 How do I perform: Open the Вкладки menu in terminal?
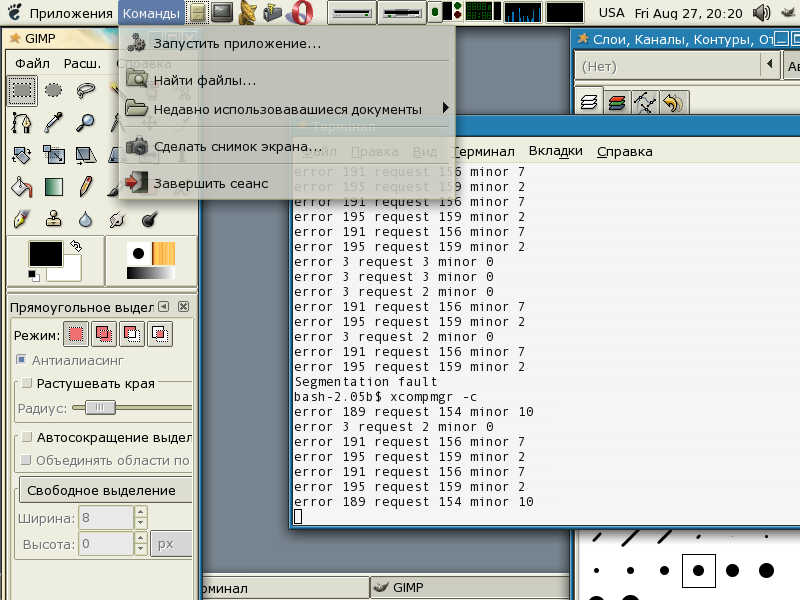point(556,151)
